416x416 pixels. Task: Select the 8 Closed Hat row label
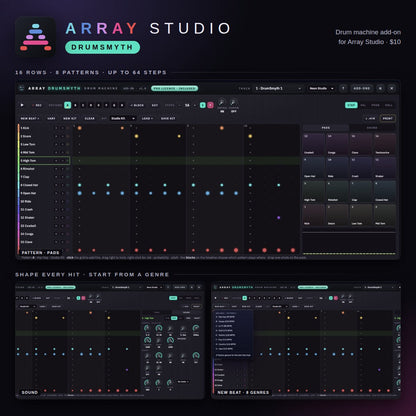(29, 185)
